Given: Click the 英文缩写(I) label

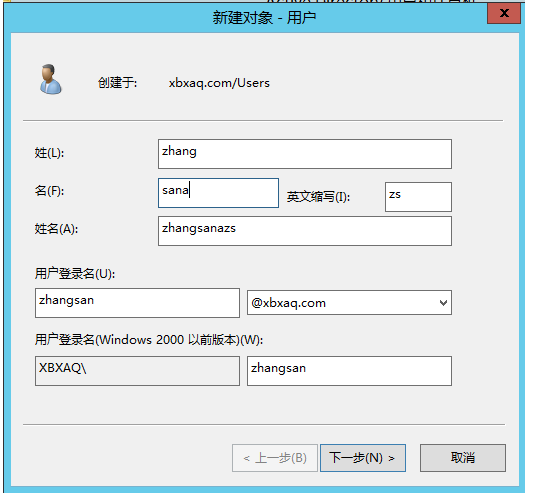Looking at the screenshot, I should click(318, 197).
